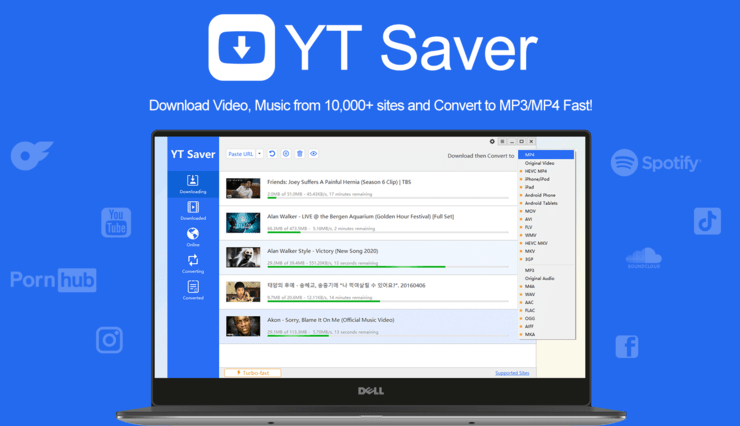
Task: Click the Instagram logo
Action: pos(109,340)
